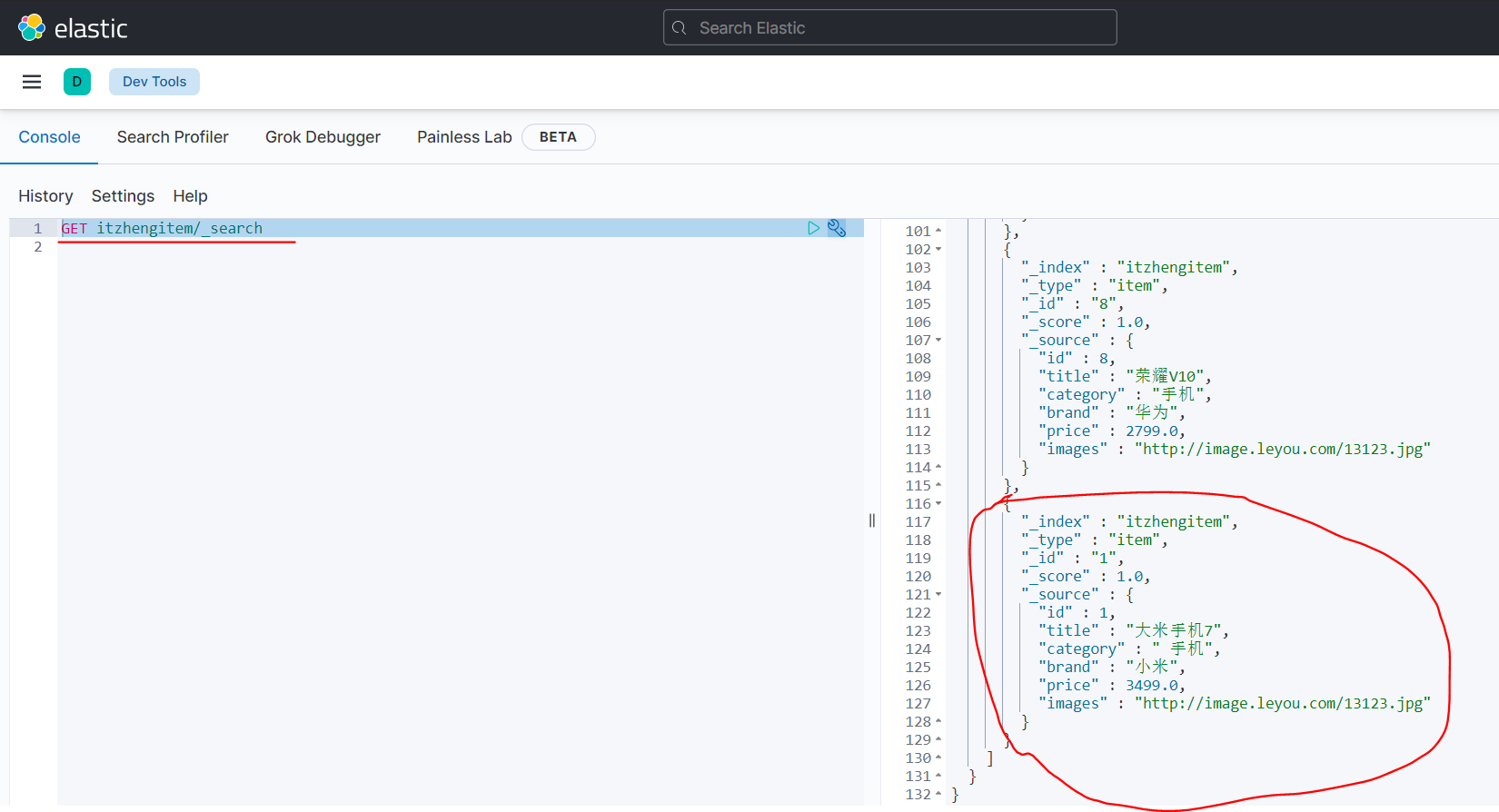Open the Help menu
The image size is (1499, 812).
tap(190, 196)
